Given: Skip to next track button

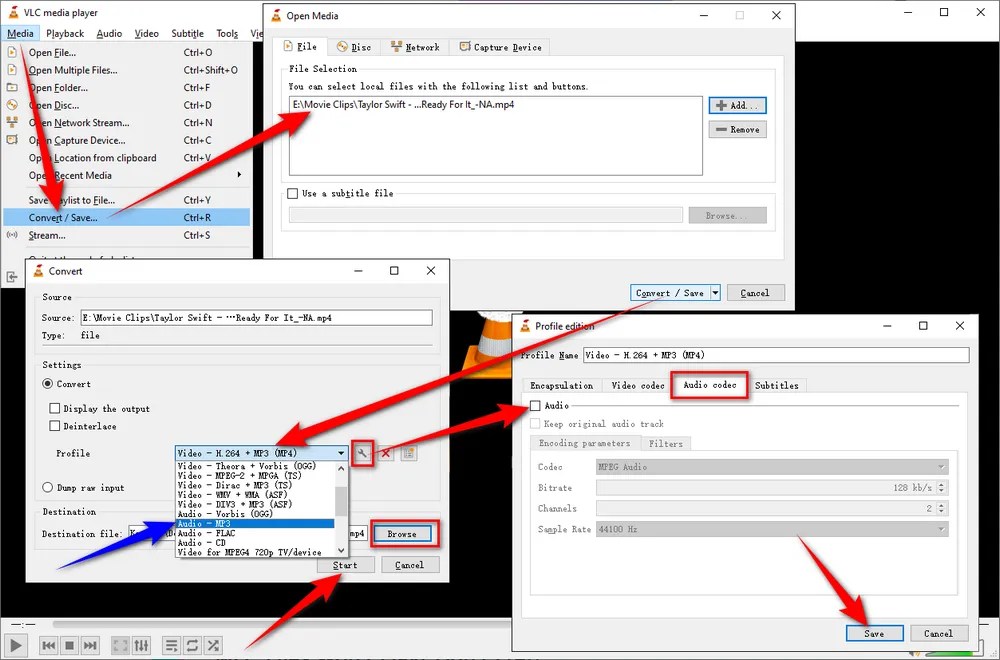Looking at the screenshot, I should tap(91, 645).
